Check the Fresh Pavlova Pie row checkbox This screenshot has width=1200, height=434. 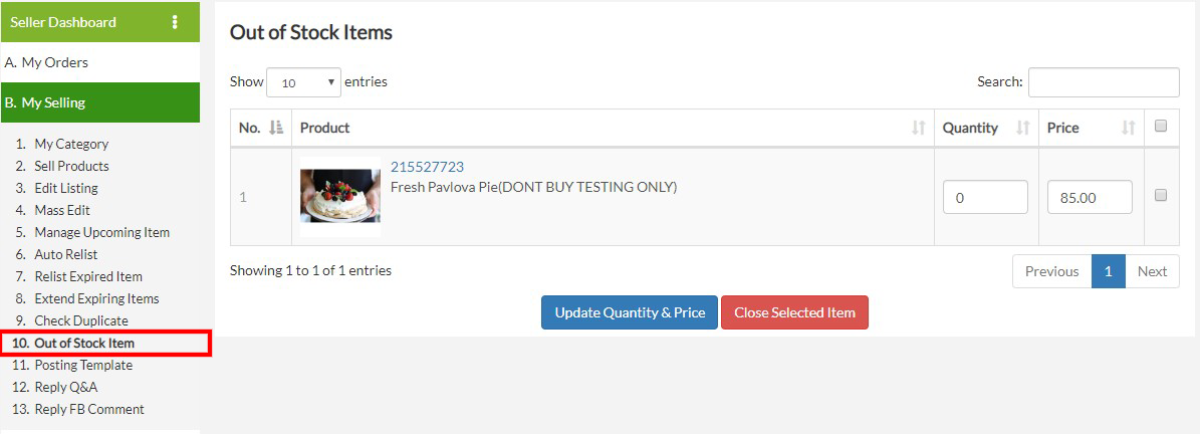coord(1161,196)
